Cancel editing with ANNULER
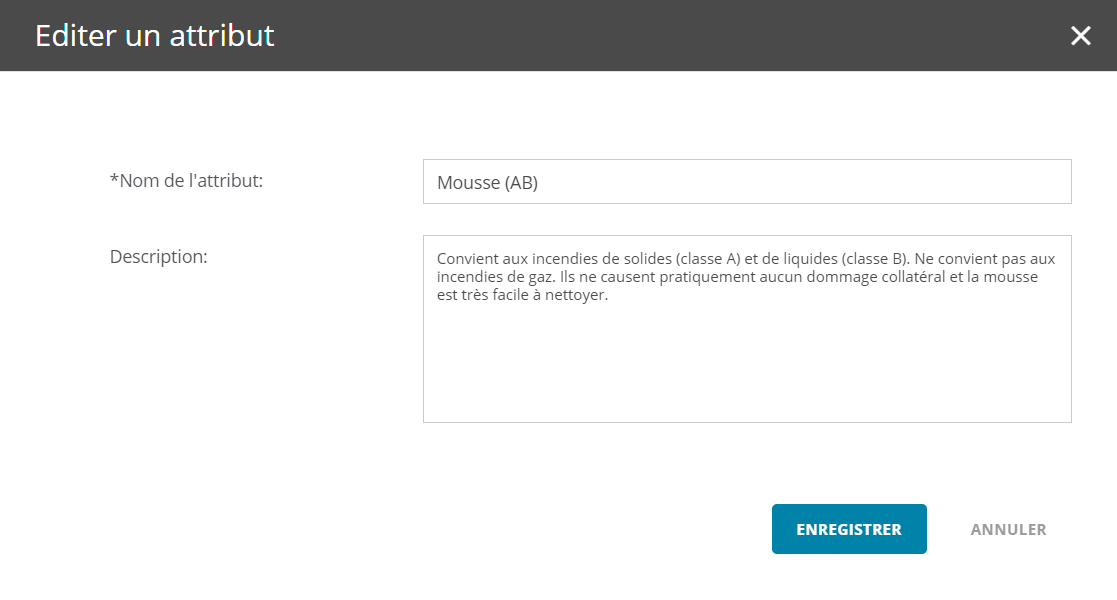This screenshot has width=1117, height=600. click(1008, 529)
